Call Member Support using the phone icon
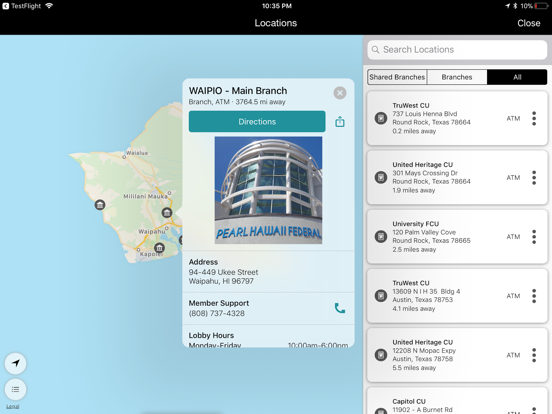The image size is (552, 414). click(x=340, y=308)
